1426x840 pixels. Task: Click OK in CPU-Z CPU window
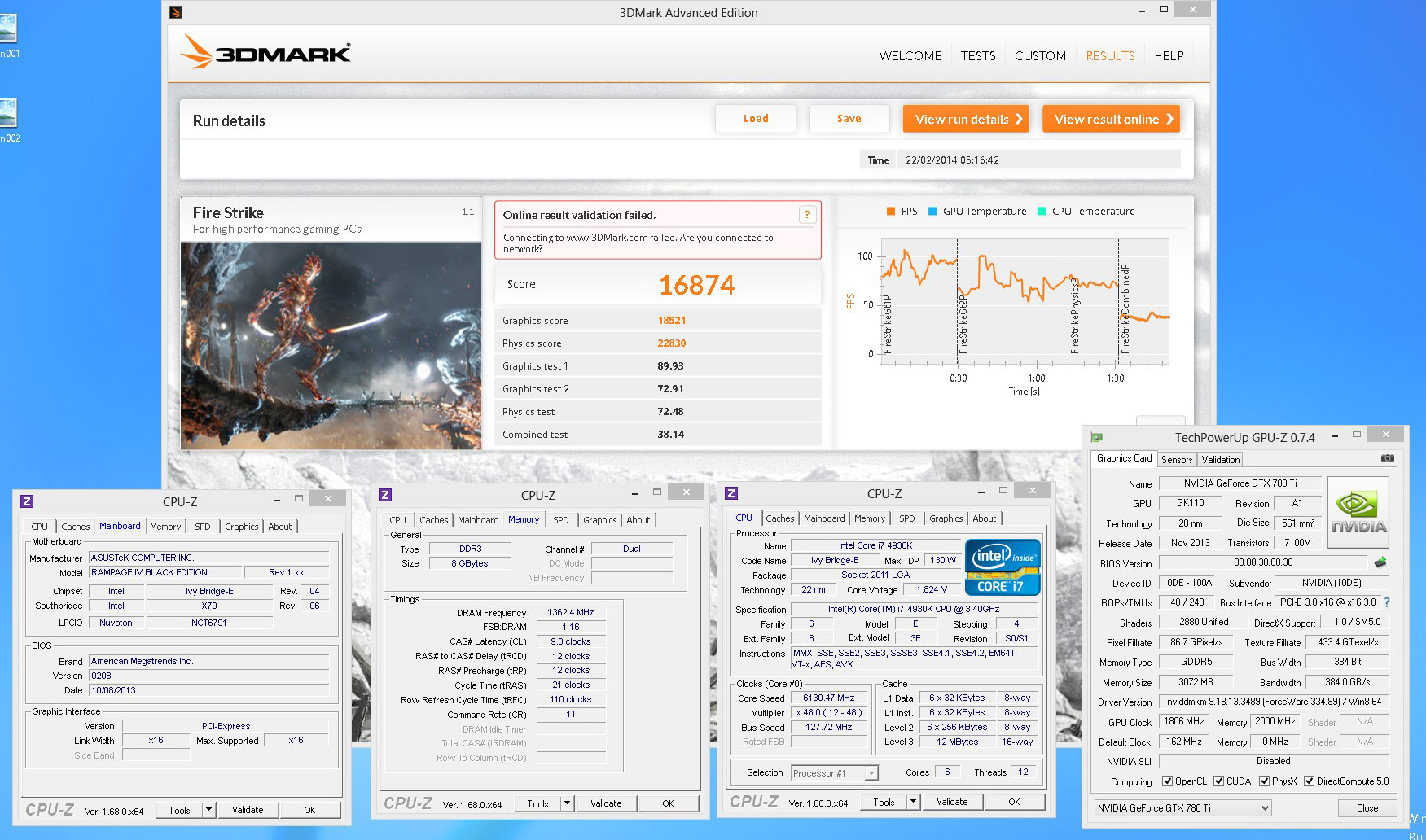pyautogui.click(x=1014, y=802)
